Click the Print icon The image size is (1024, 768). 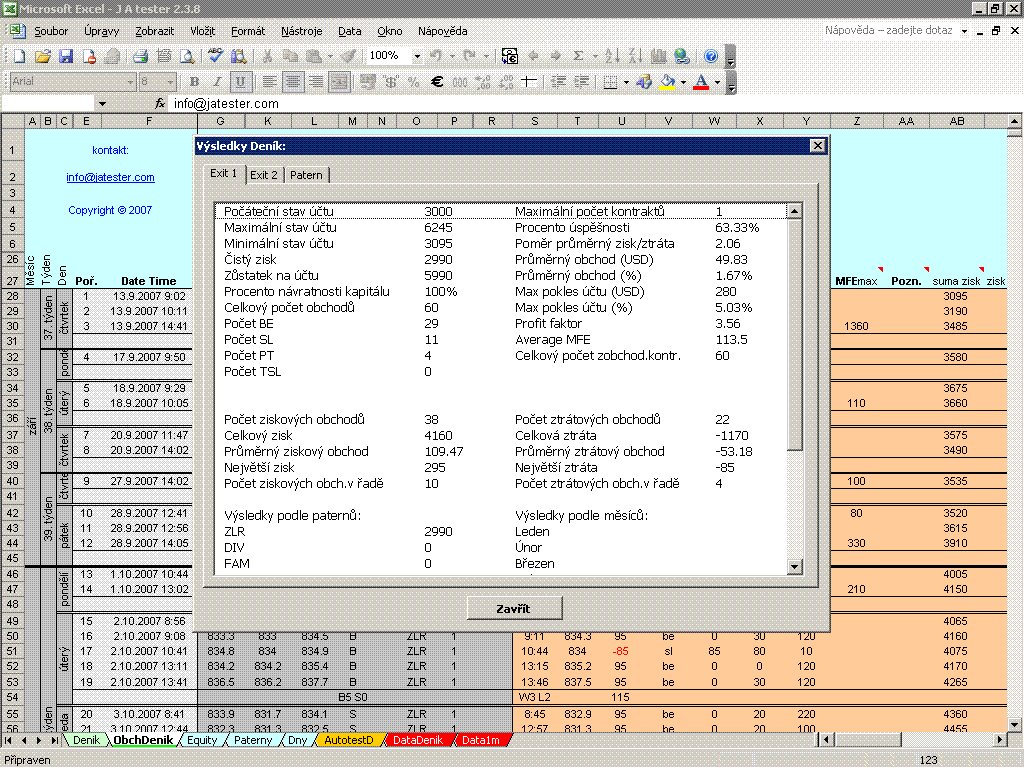tap(141, 56)
